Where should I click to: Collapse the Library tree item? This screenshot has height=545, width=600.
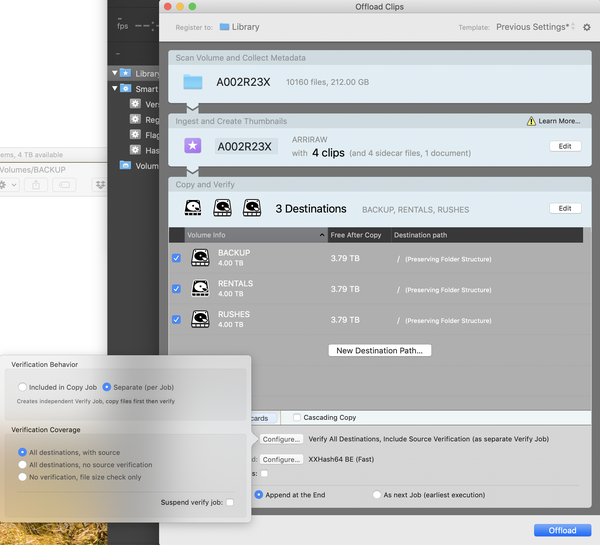[x=115, y=73]
